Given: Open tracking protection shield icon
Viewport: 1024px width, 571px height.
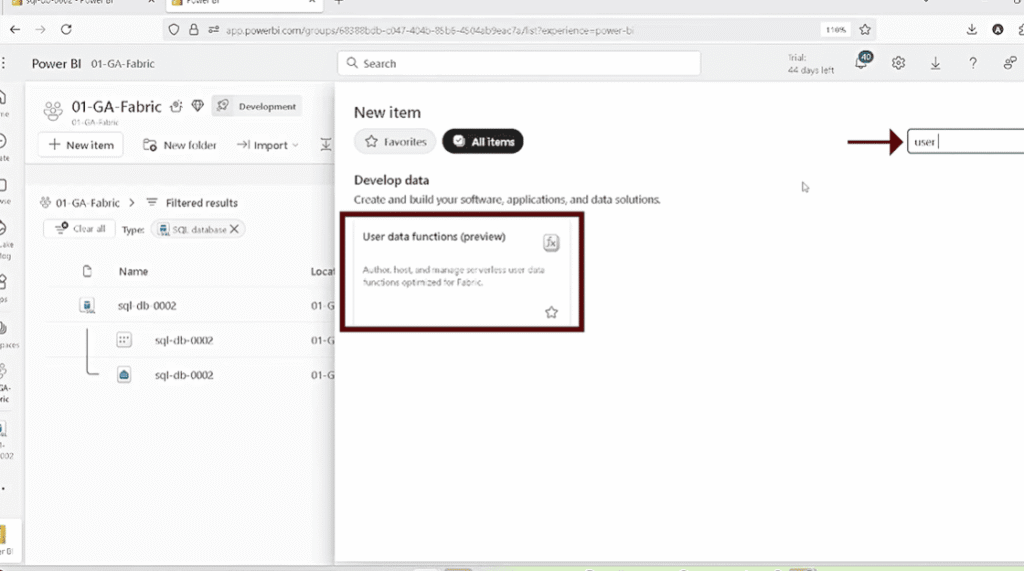Looking at the screenshot, I should [x=174, y=29].
